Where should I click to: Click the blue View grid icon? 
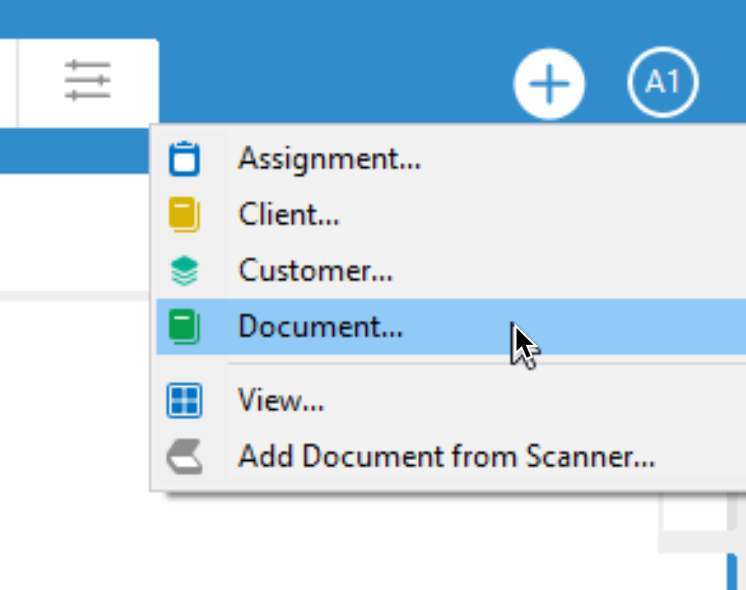(x=184, y=401)
